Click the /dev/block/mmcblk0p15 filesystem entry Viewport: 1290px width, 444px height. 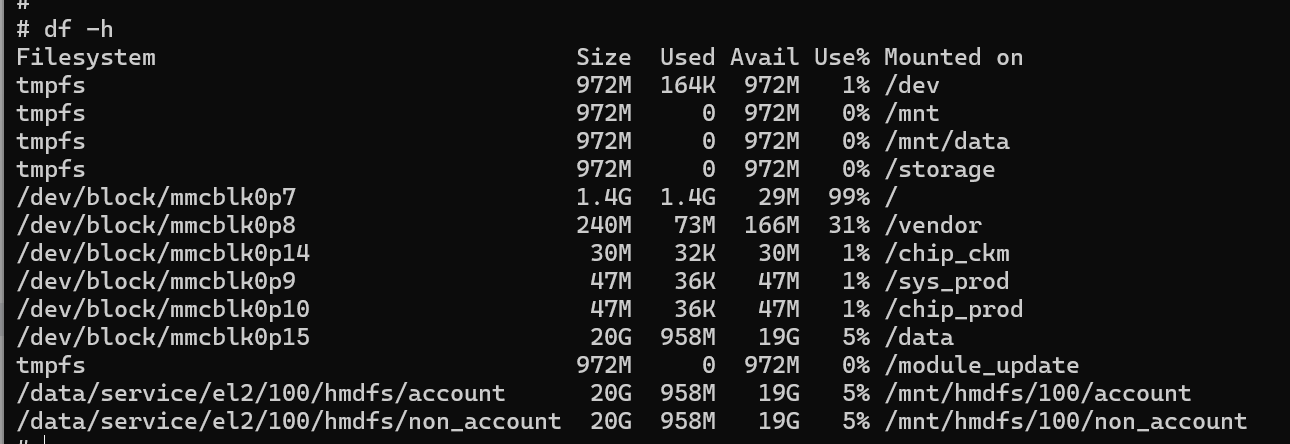coord(163,337)
